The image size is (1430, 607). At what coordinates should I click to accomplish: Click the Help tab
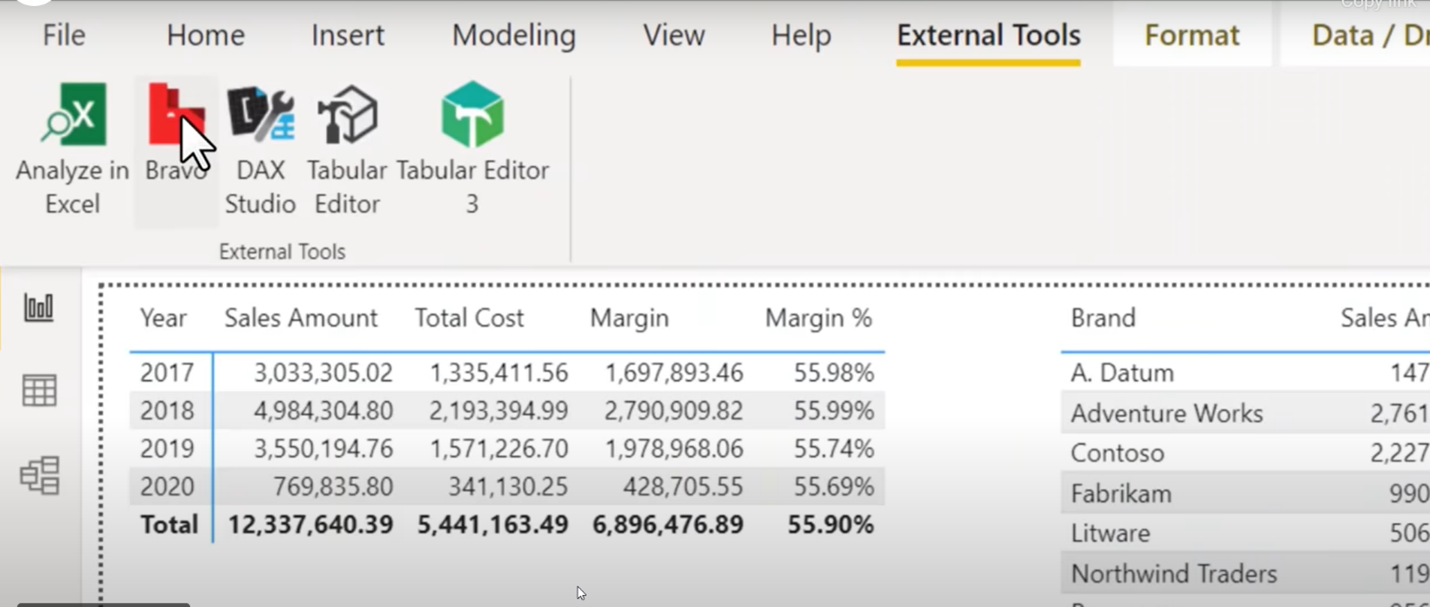(800, 35)
